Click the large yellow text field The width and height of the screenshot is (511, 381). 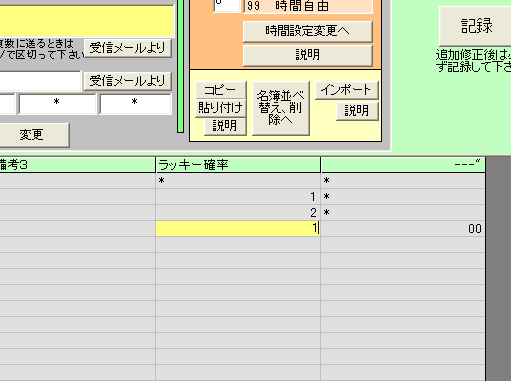tap(87, 20)
